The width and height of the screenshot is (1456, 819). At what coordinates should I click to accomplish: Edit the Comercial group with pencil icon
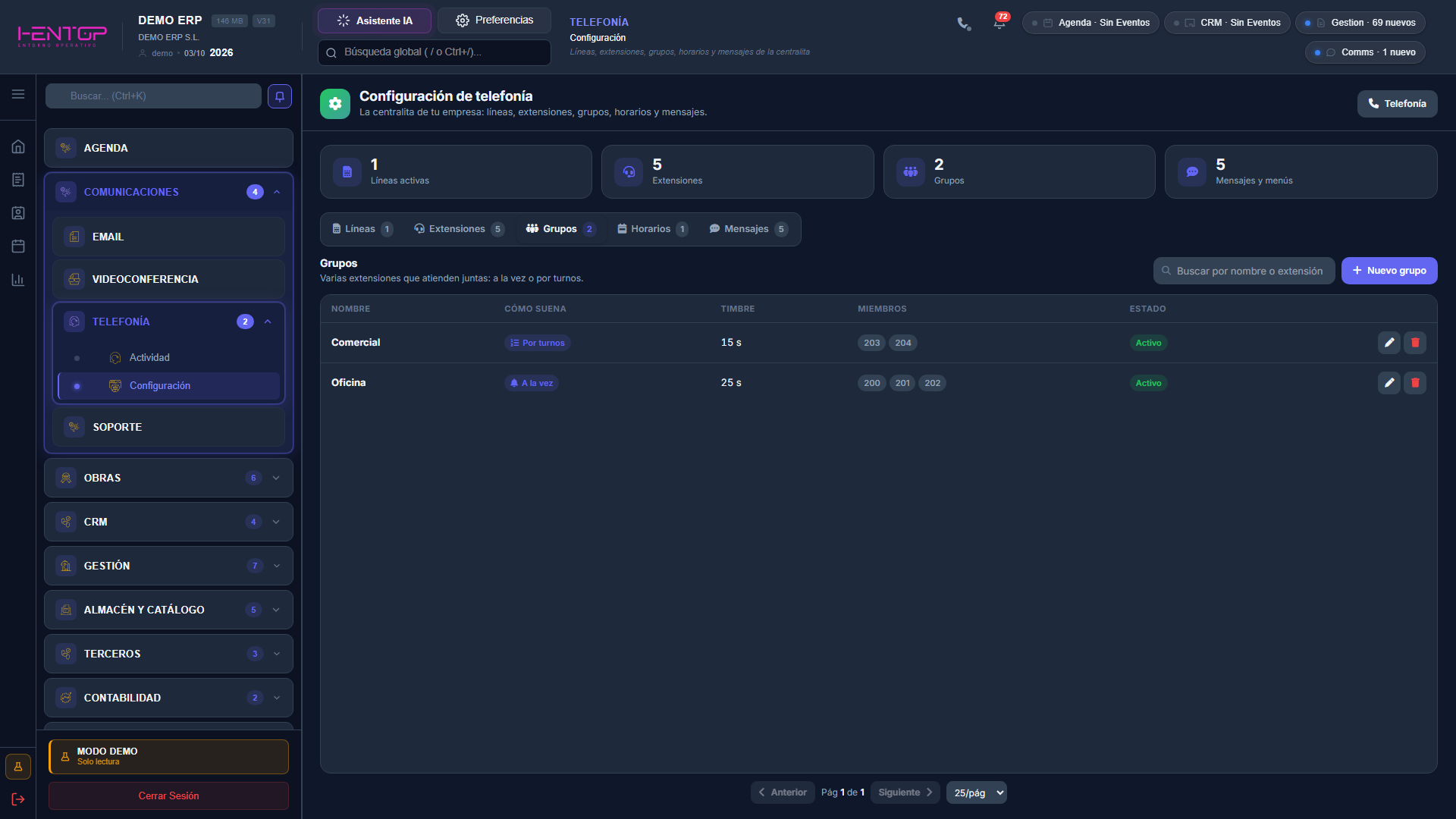tap(1389, 343)
